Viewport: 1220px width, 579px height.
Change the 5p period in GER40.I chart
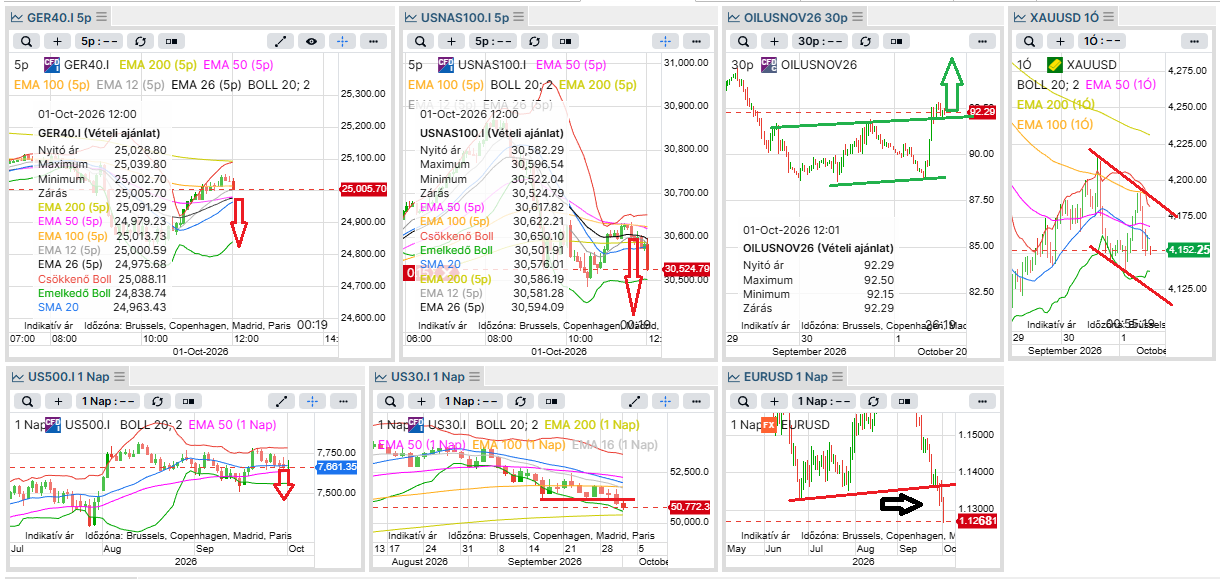[x=100, y=41]
